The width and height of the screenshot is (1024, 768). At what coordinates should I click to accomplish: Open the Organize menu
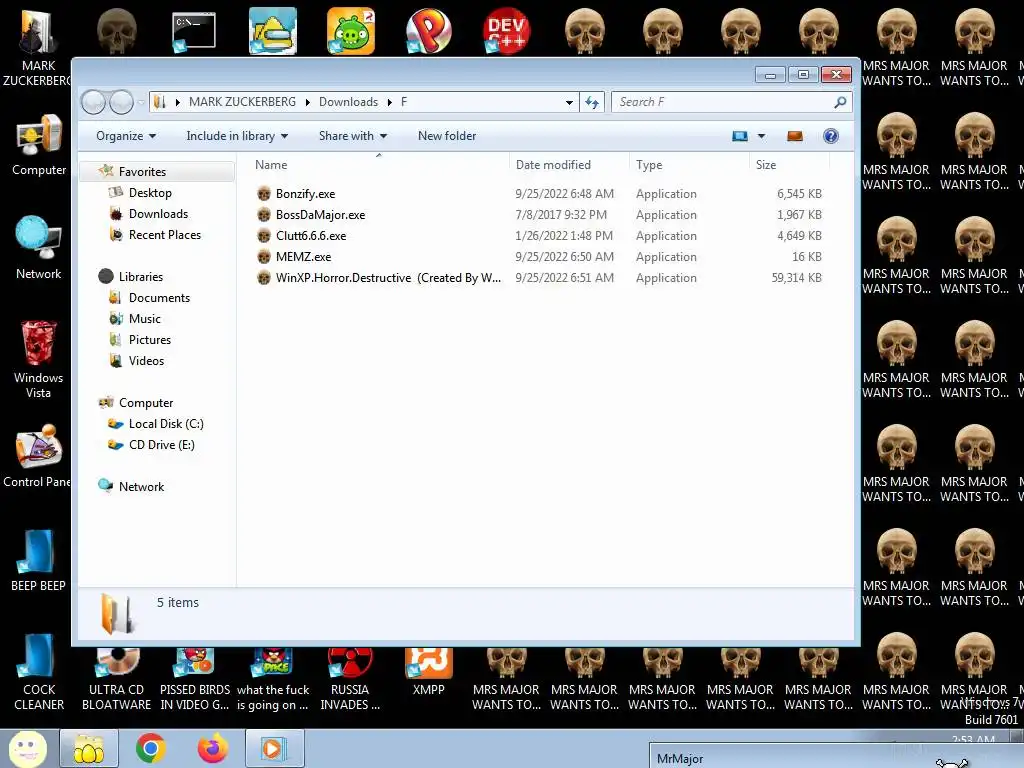(125, 136)
